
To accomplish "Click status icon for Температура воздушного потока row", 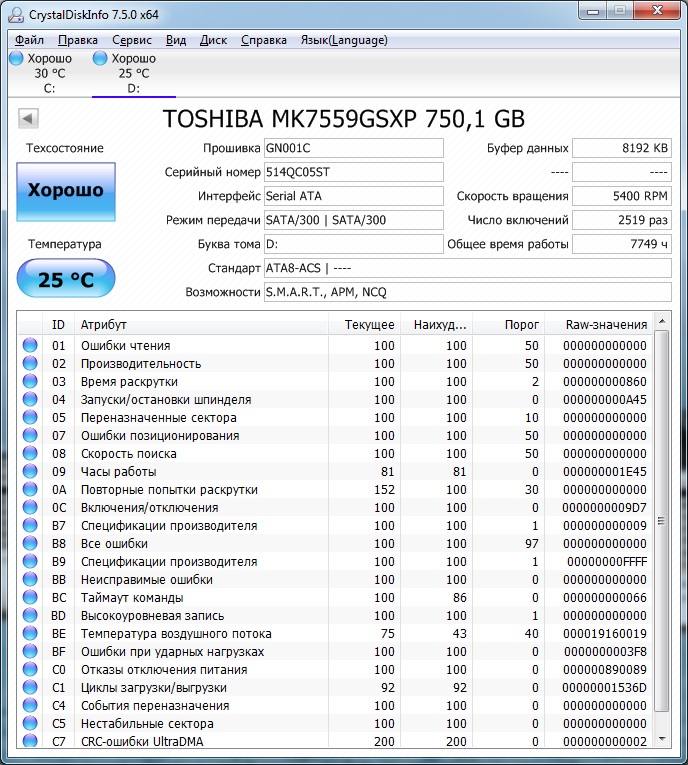I will 30,633.
